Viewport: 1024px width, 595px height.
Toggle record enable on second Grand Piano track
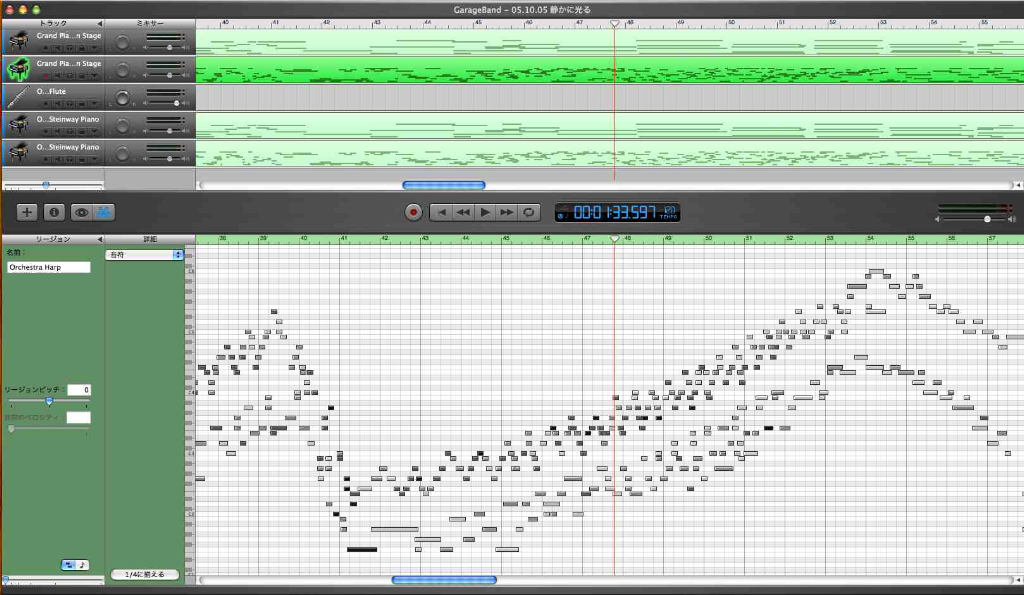pos(44,76)
